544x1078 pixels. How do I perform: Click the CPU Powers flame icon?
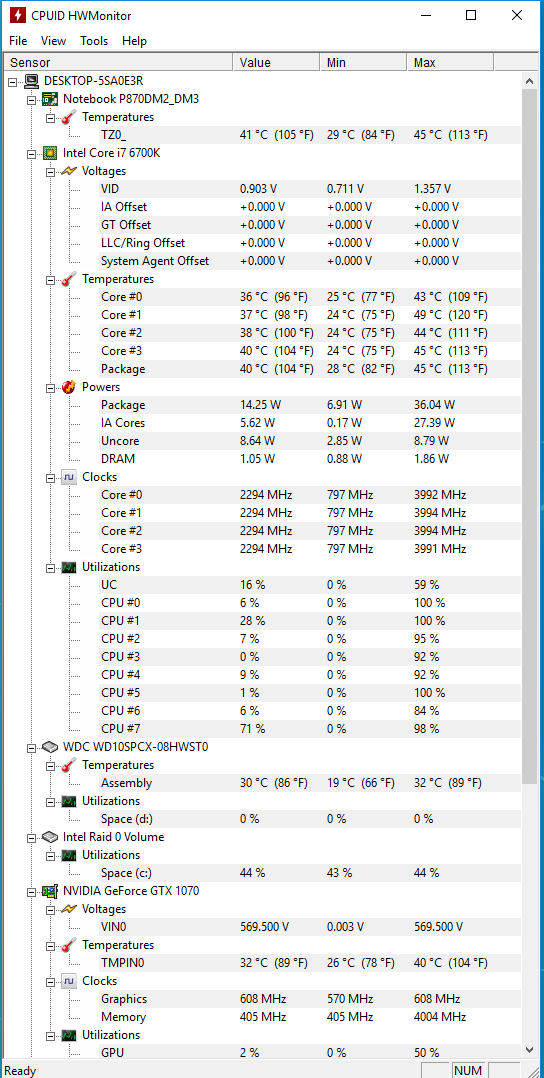[x=69, y=387]
